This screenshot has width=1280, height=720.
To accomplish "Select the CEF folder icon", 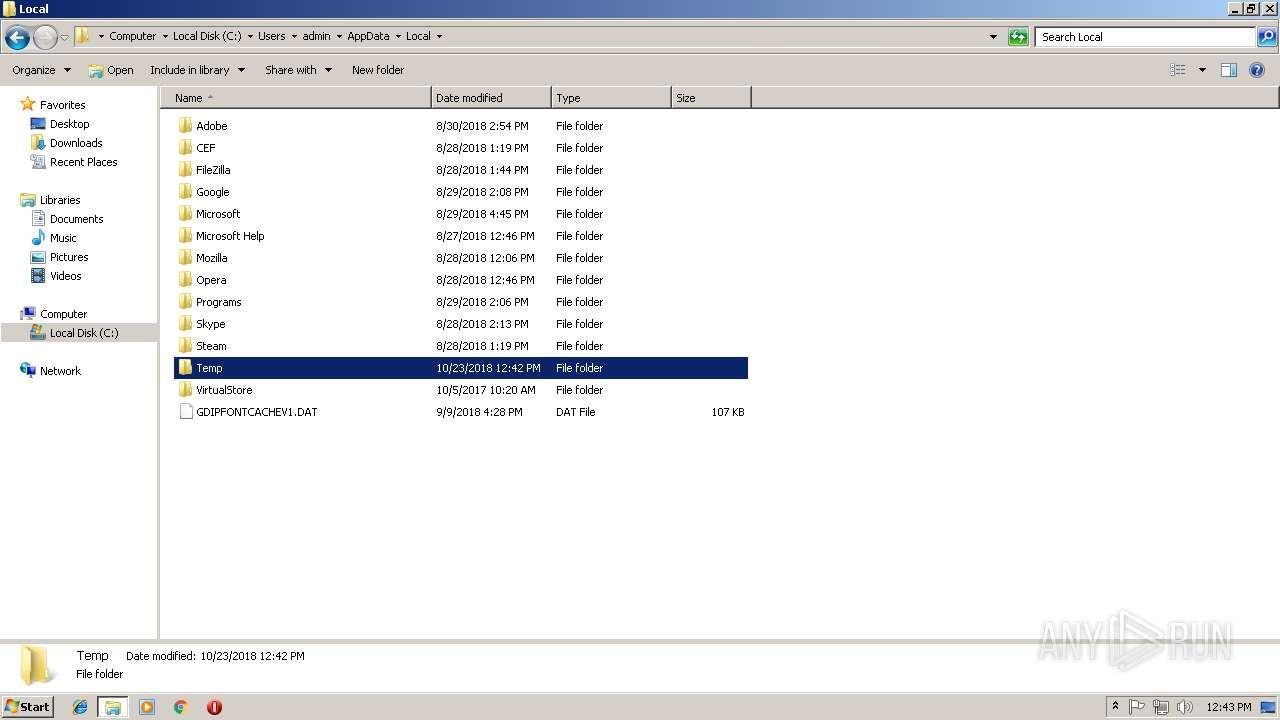I will [185, 148].
